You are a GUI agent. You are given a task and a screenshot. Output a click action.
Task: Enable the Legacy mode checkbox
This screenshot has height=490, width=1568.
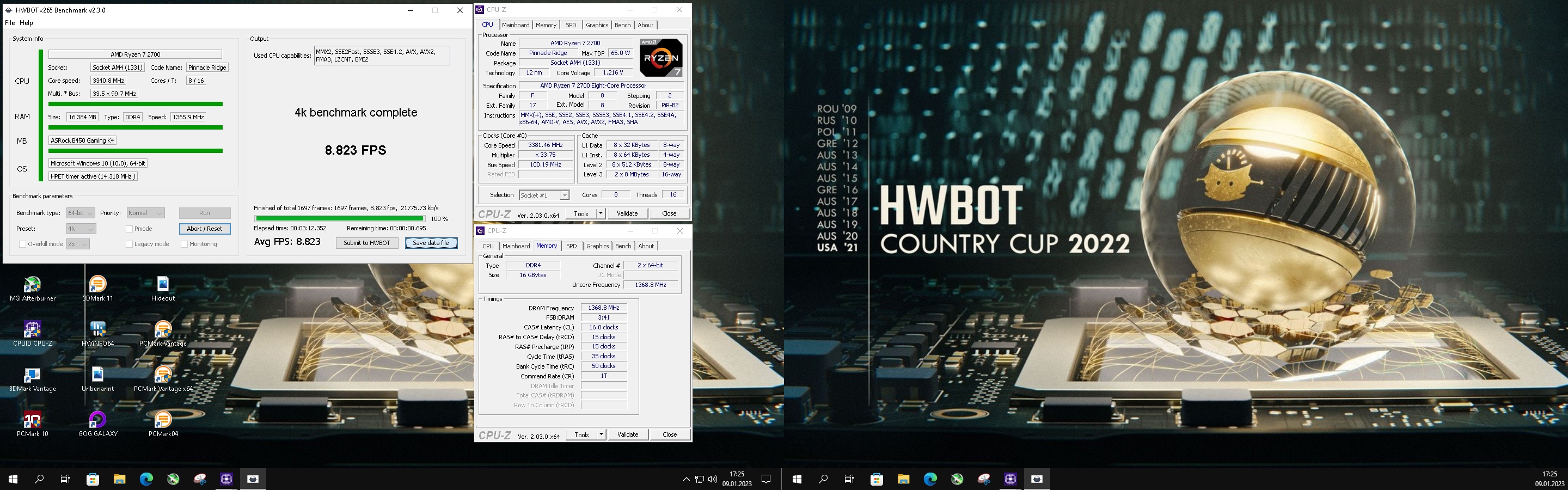tap(129, 244)
